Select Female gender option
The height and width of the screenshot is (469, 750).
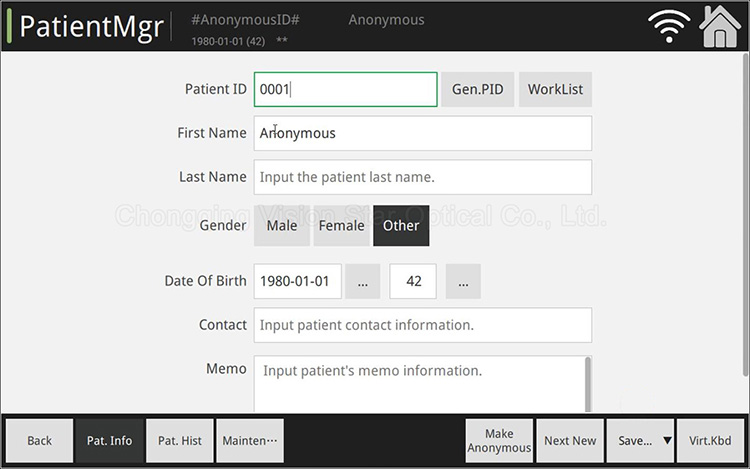click(x=341, y=226)
